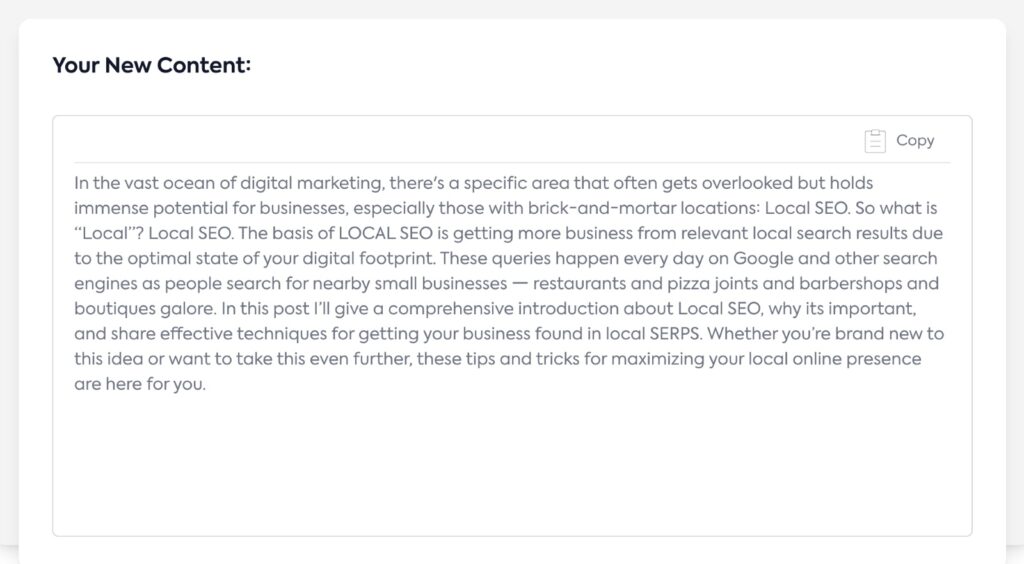
Task: Click the "Your New Content:" heading
Action: (x=151, y=66)
